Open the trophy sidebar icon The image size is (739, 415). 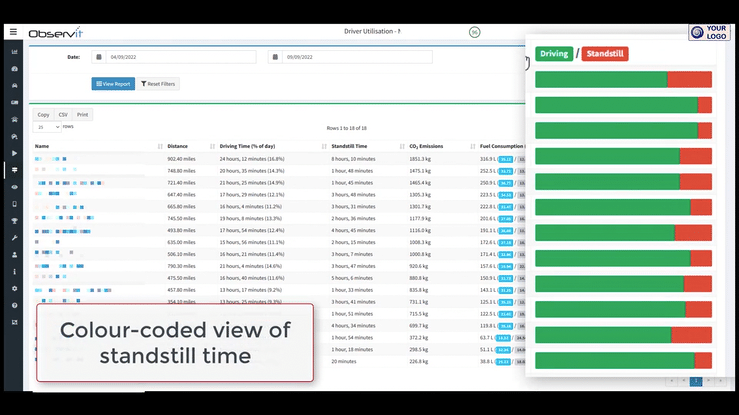coord(15,221)
